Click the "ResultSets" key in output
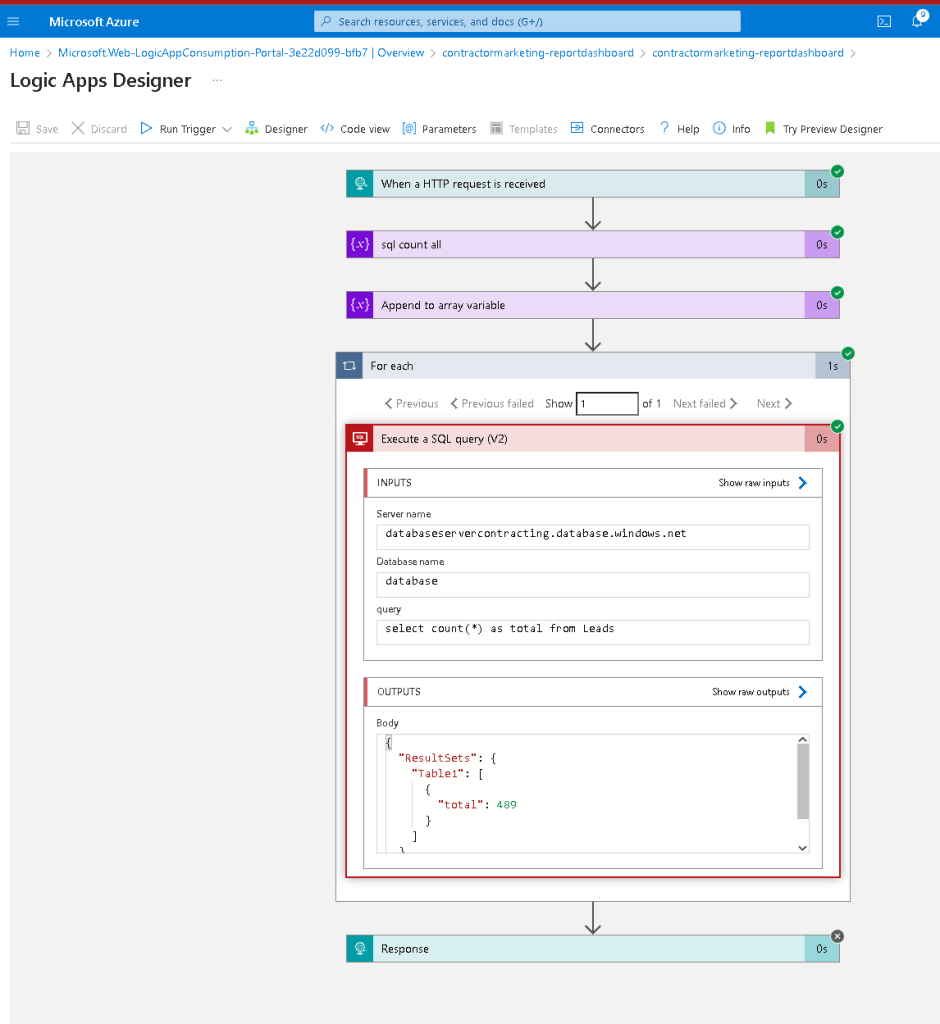This screenshot has height=1024, width=940. 438,758
